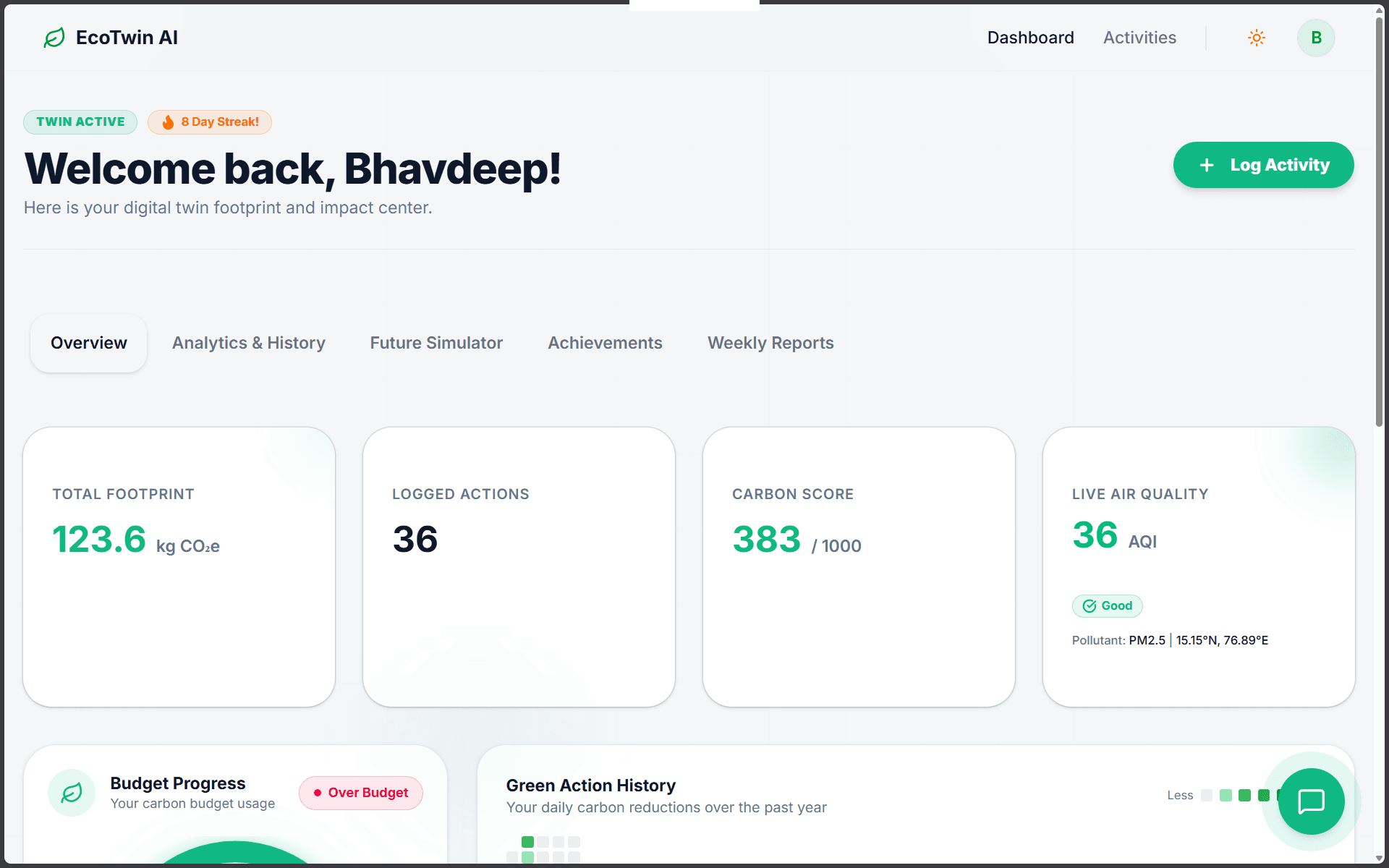Open the B user avatar menu
The width and height of the screenshot is (1389, 868).
point(1316,38)
